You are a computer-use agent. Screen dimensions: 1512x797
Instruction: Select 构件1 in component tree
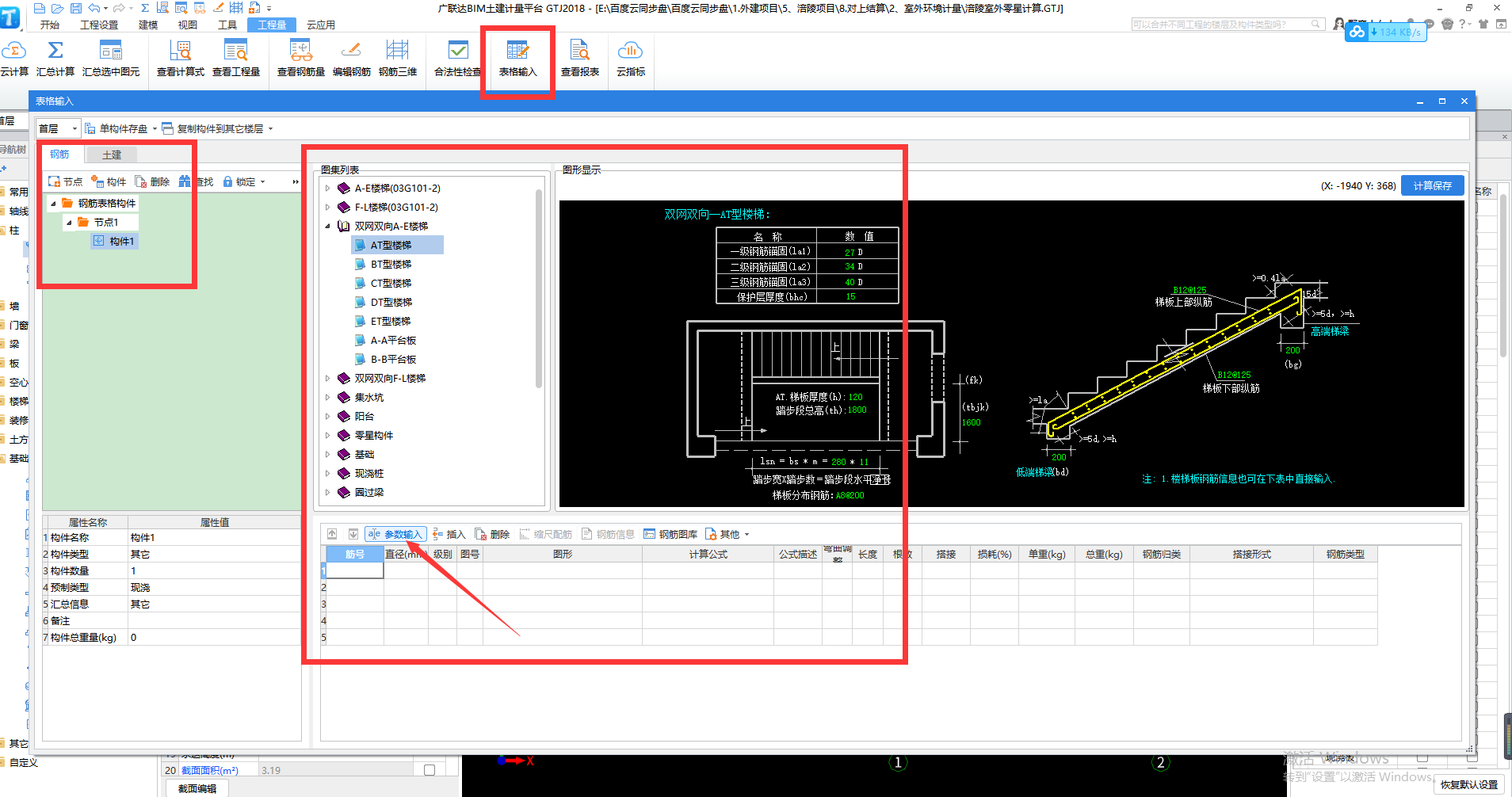[x=115, y=241]
